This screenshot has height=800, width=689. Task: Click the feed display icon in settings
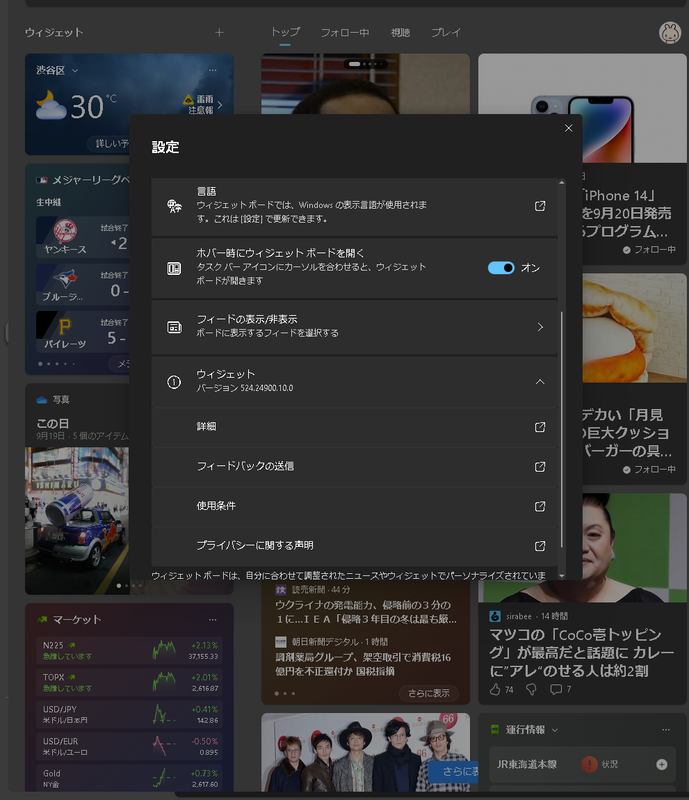[174, 327]
